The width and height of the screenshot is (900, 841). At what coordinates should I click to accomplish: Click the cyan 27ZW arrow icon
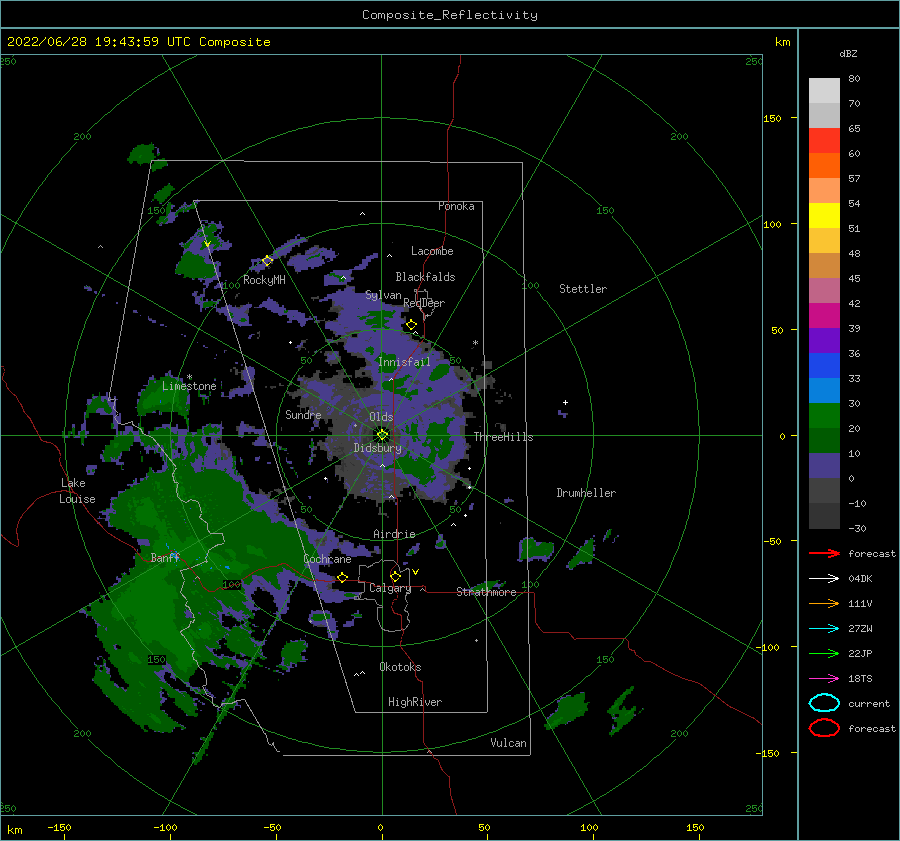coord(824,628)
